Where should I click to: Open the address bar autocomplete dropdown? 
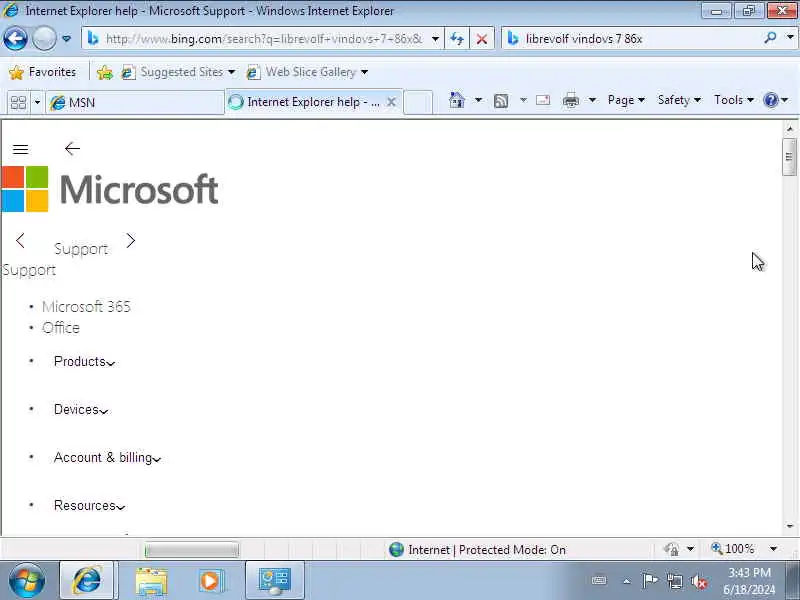(x=435, y=39)
